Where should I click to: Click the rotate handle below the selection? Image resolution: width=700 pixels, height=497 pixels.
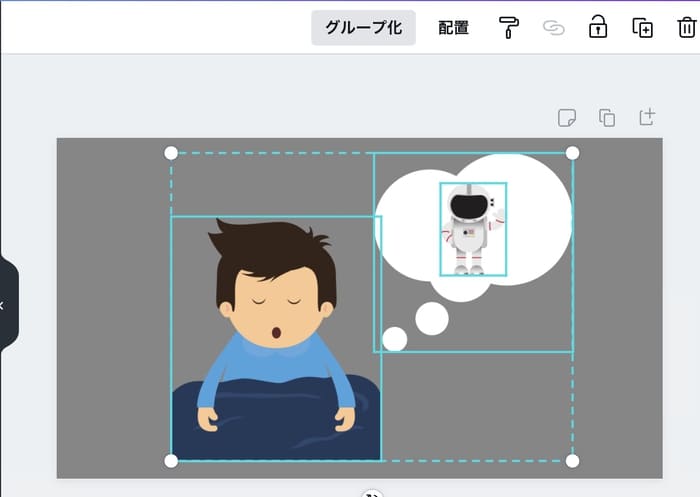pyautogui.click(x=372, y=493)
